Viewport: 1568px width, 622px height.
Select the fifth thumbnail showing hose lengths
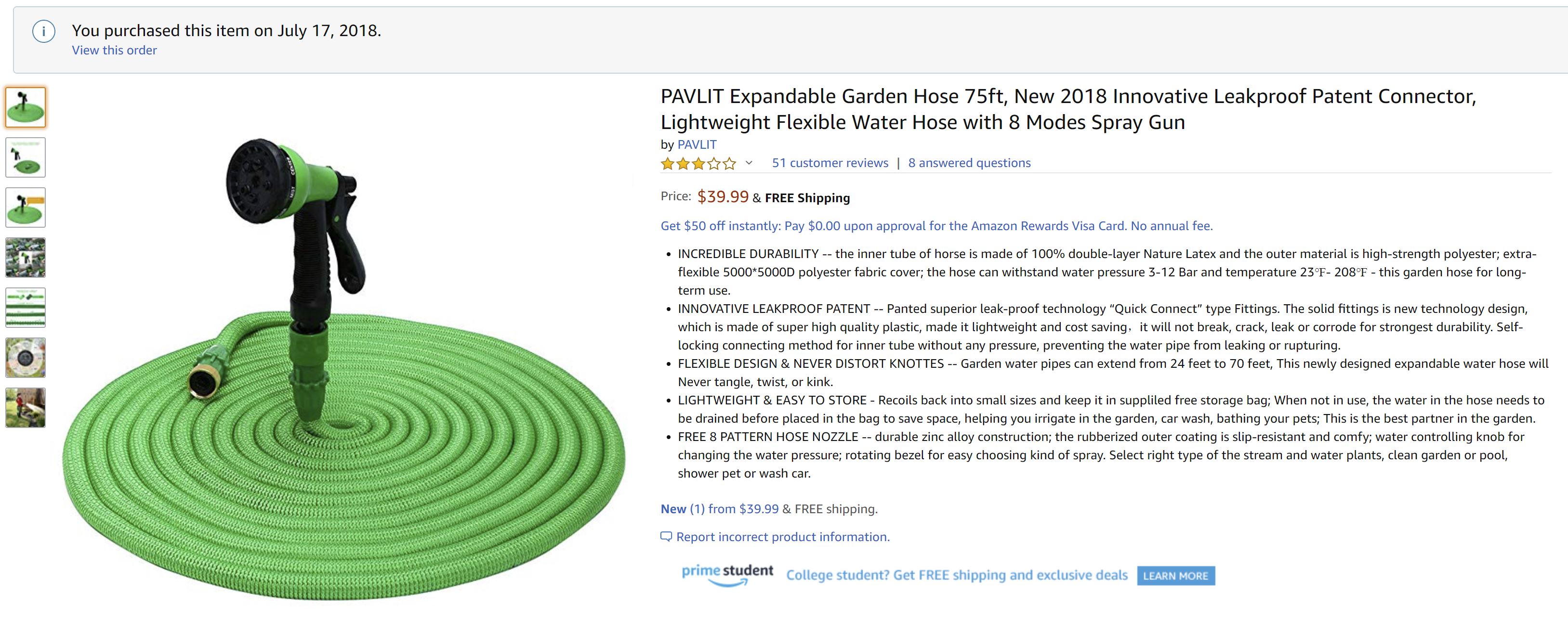(26, 307)
